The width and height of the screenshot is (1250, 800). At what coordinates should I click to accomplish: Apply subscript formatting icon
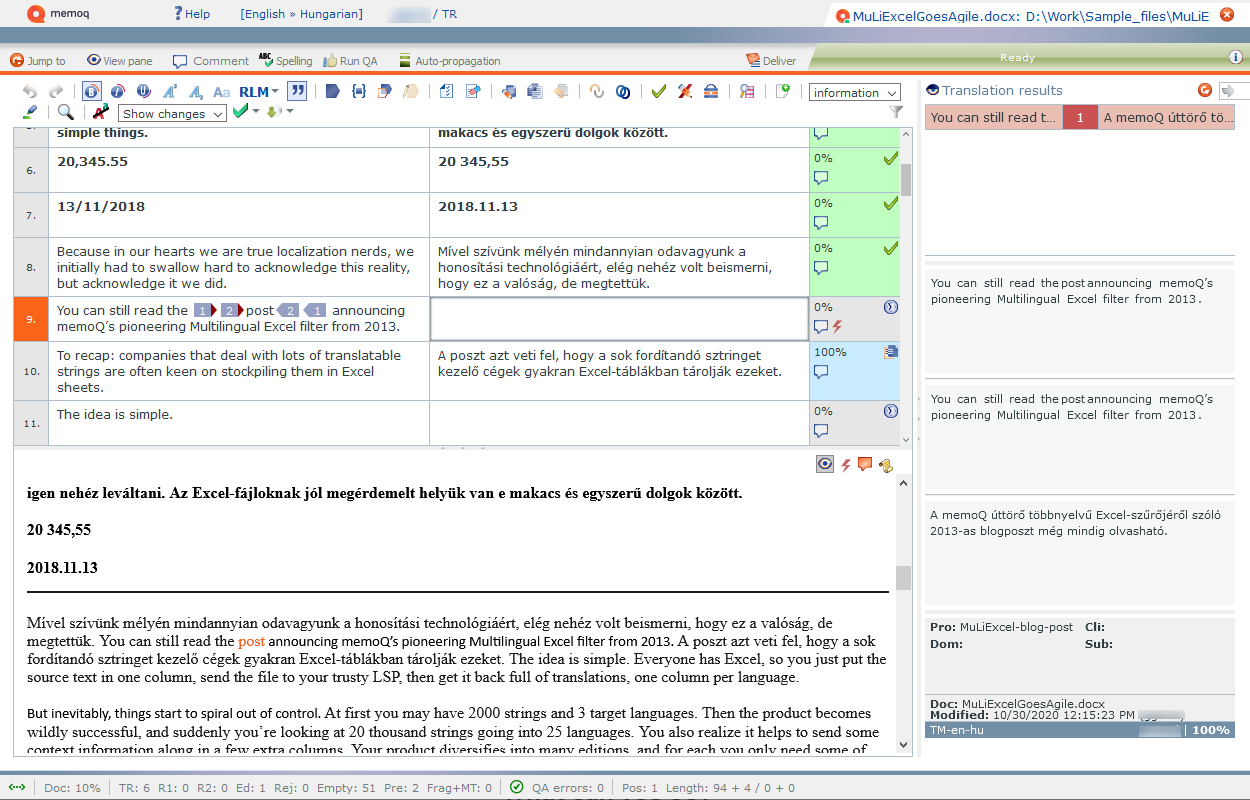(196, 92)
